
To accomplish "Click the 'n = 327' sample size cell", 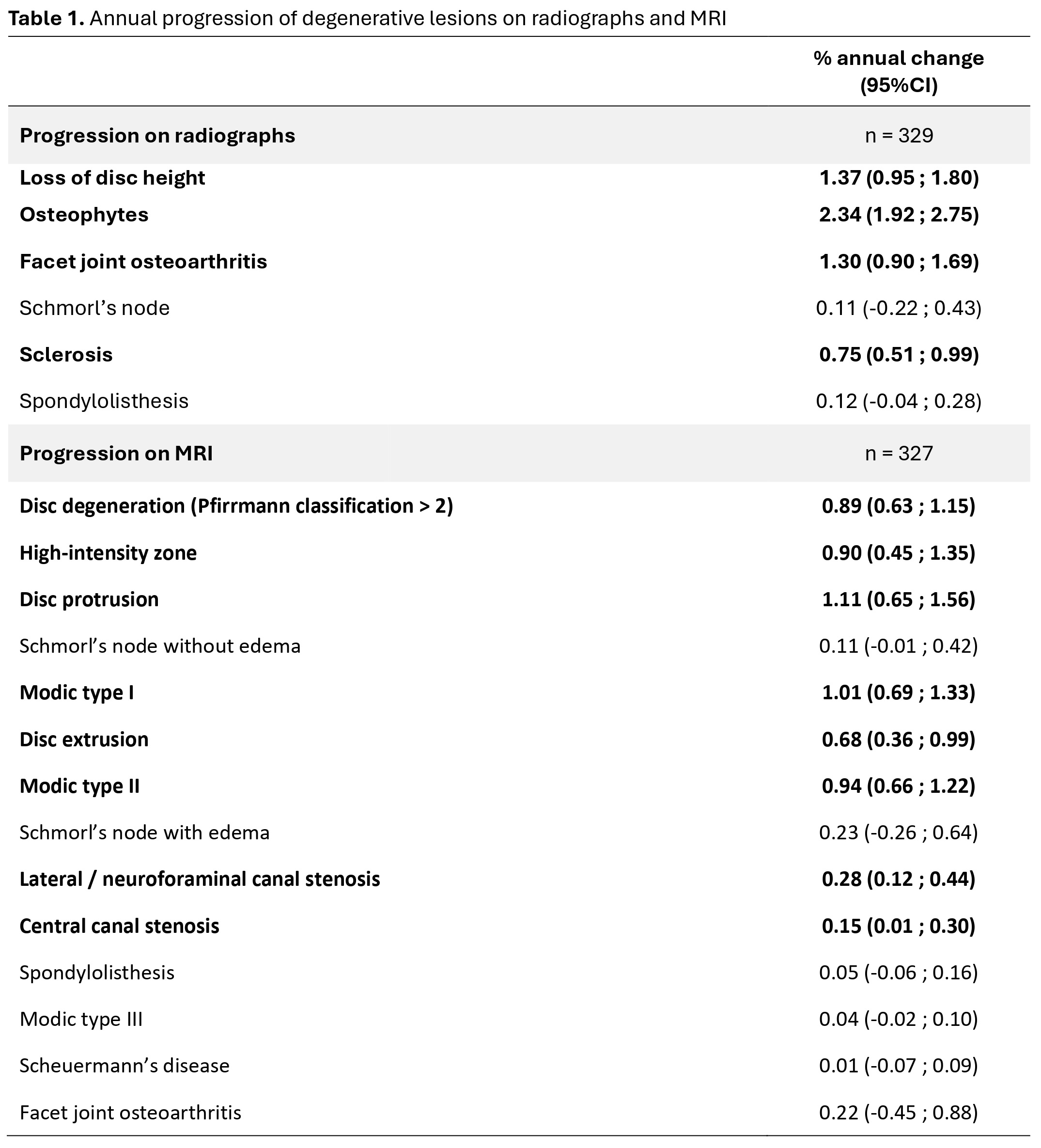I will [899, 453].
